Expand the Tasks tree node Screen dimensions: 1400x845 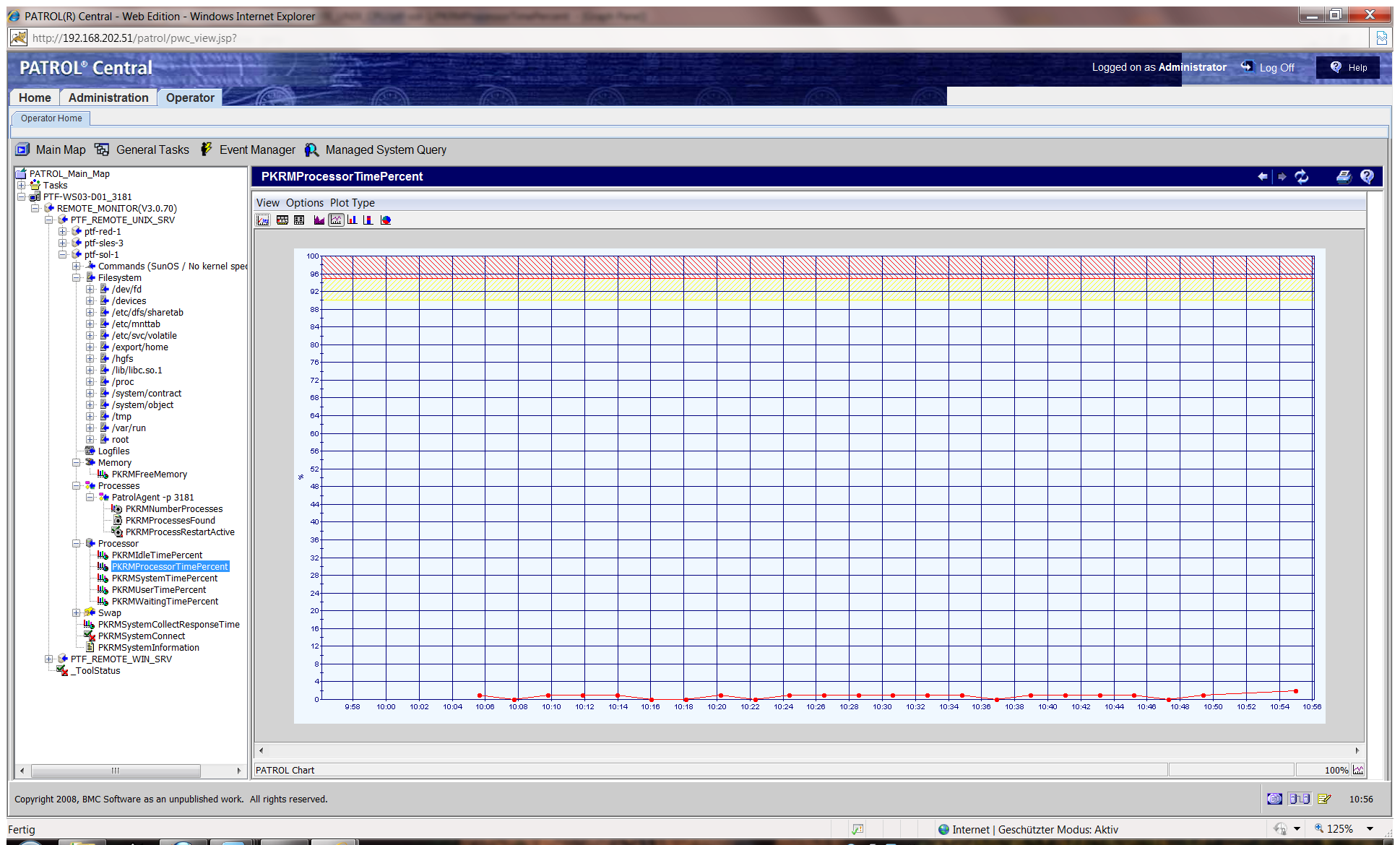coord(22,186)
